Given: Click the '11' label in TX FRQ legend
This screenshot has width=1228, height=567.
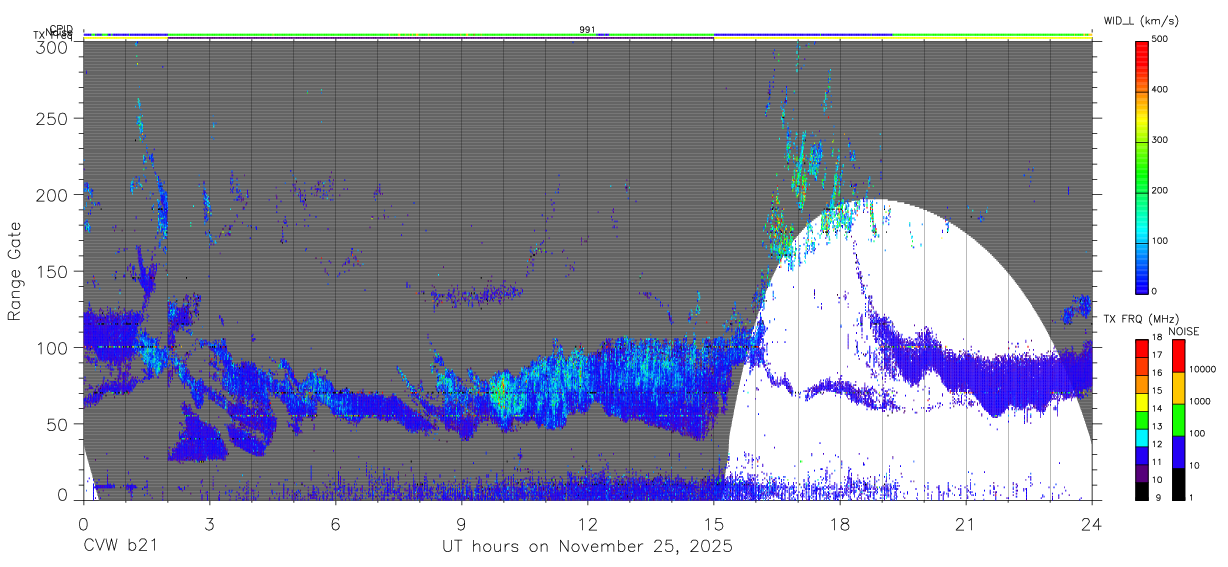Looking at the screenshot, I should pyautogui.click(x=1157, y=462).
